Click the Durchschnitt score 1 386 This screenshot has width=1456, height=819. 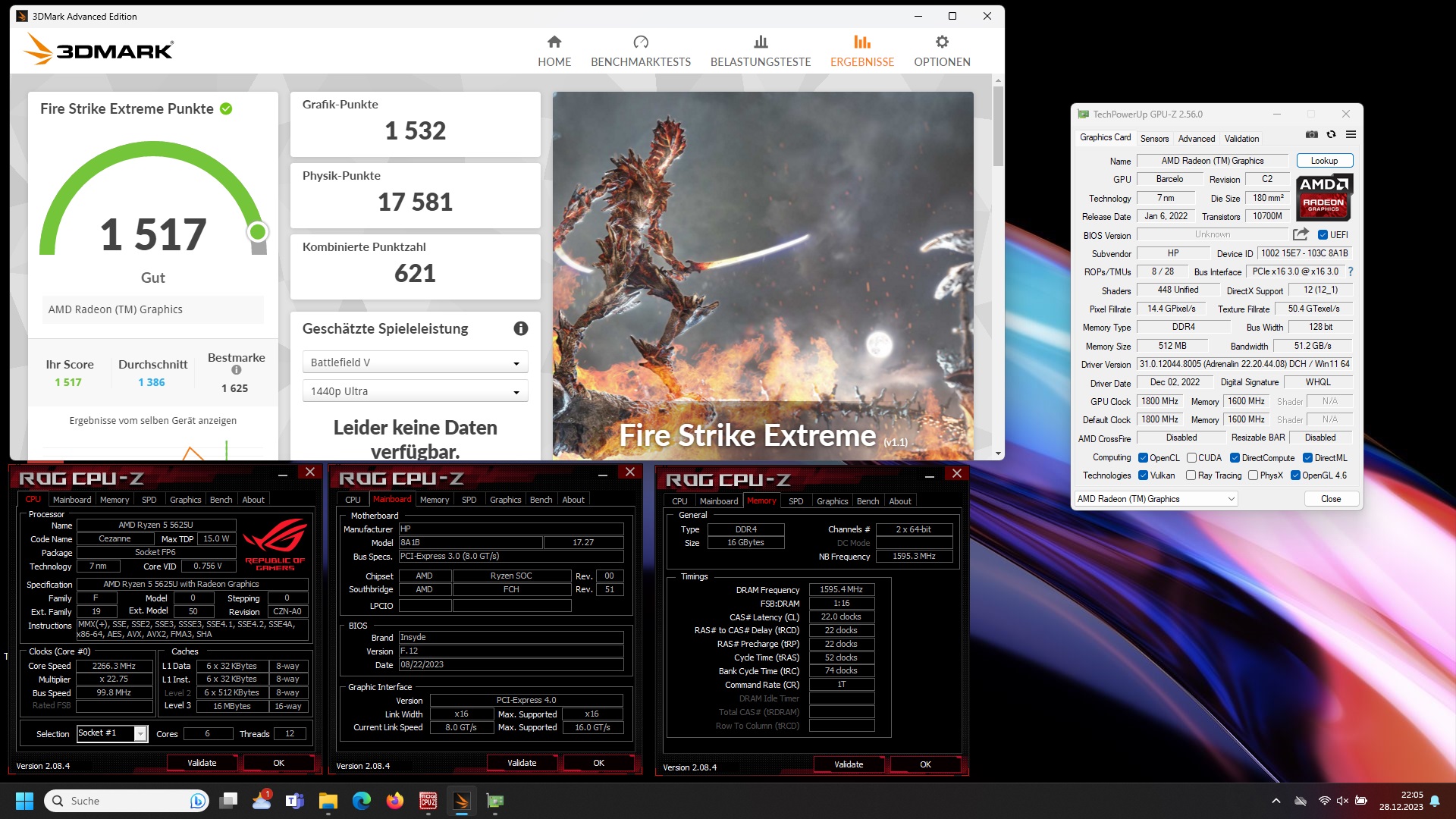point(152,382)
